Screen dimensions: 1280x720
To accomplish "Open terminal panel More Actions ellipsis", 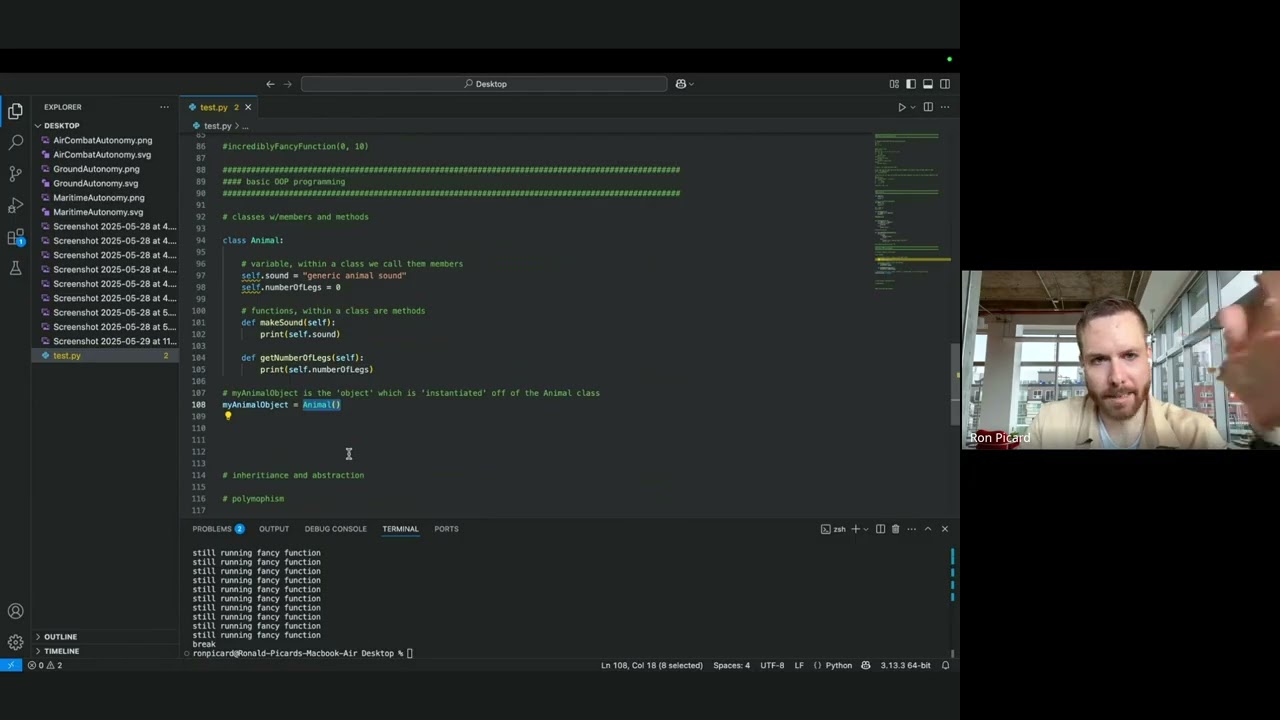I will point(910,529).
